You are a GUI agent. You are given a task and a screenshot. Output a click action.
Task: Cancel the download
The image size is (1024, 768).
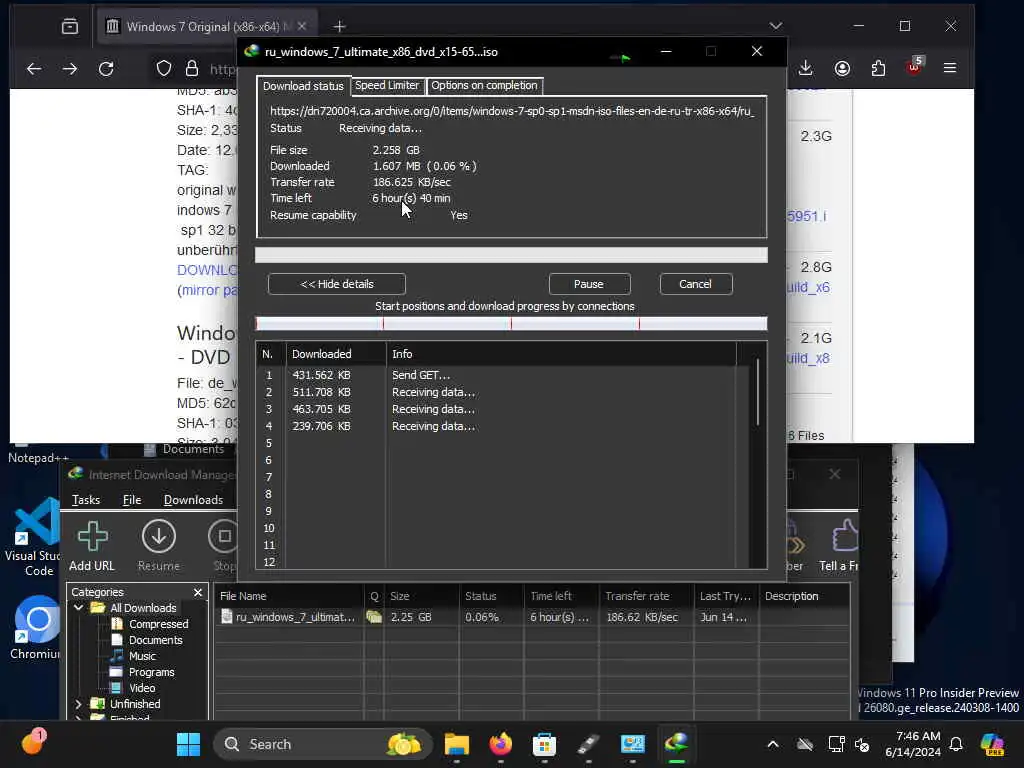tap(696, 284)
